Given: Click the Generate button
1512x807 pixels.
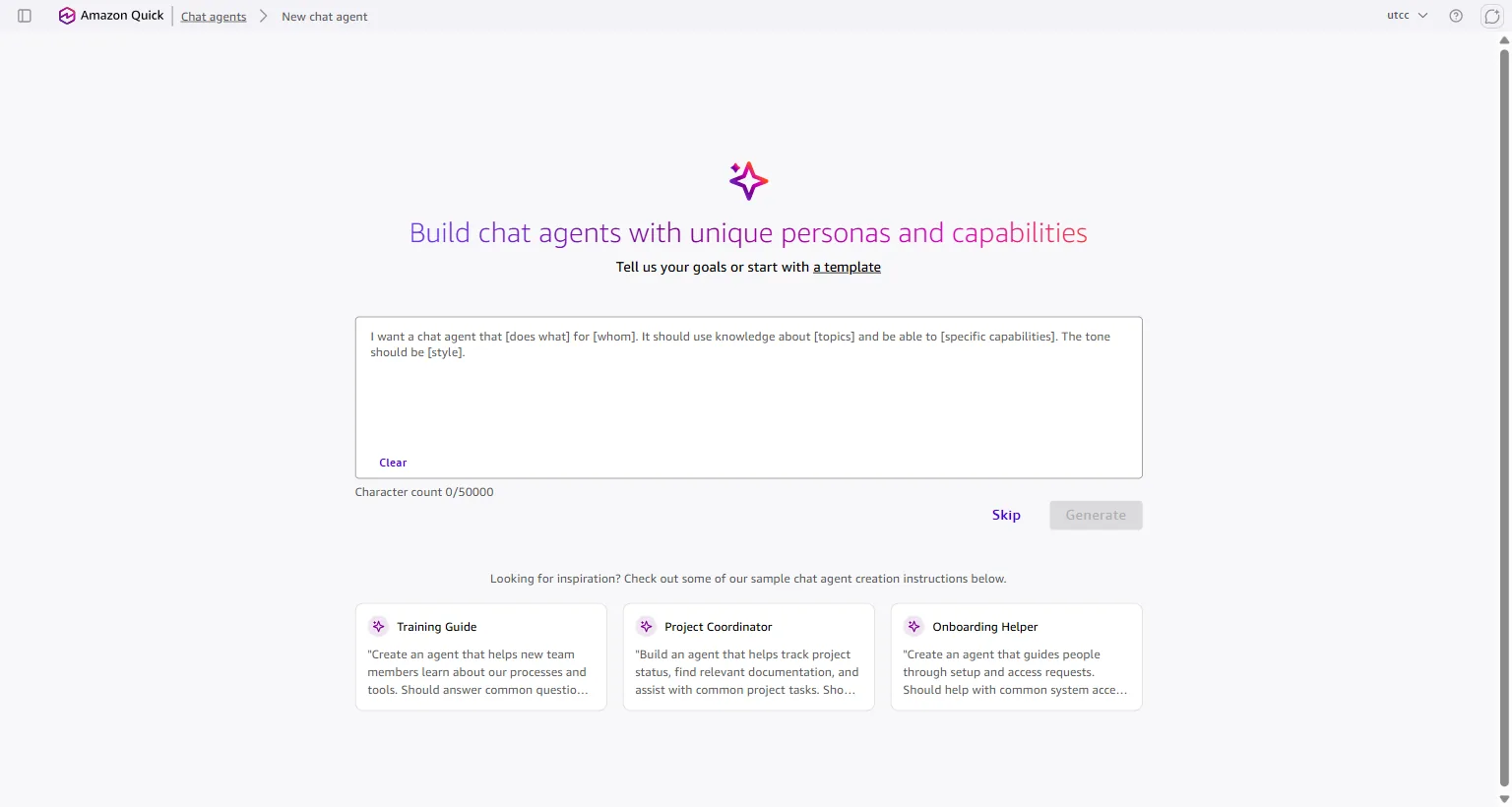Looking at the screenshot, I should tap(1096, 515).
